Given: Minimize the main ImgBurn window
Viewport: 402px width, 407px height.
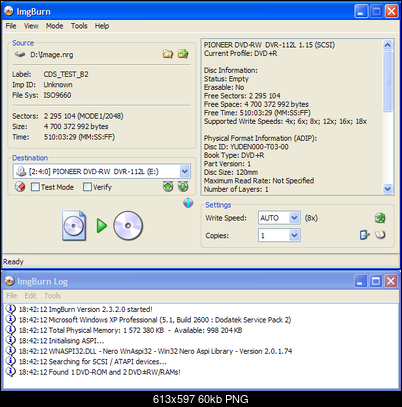Looking at the screenshot, I should pos(361,11).
